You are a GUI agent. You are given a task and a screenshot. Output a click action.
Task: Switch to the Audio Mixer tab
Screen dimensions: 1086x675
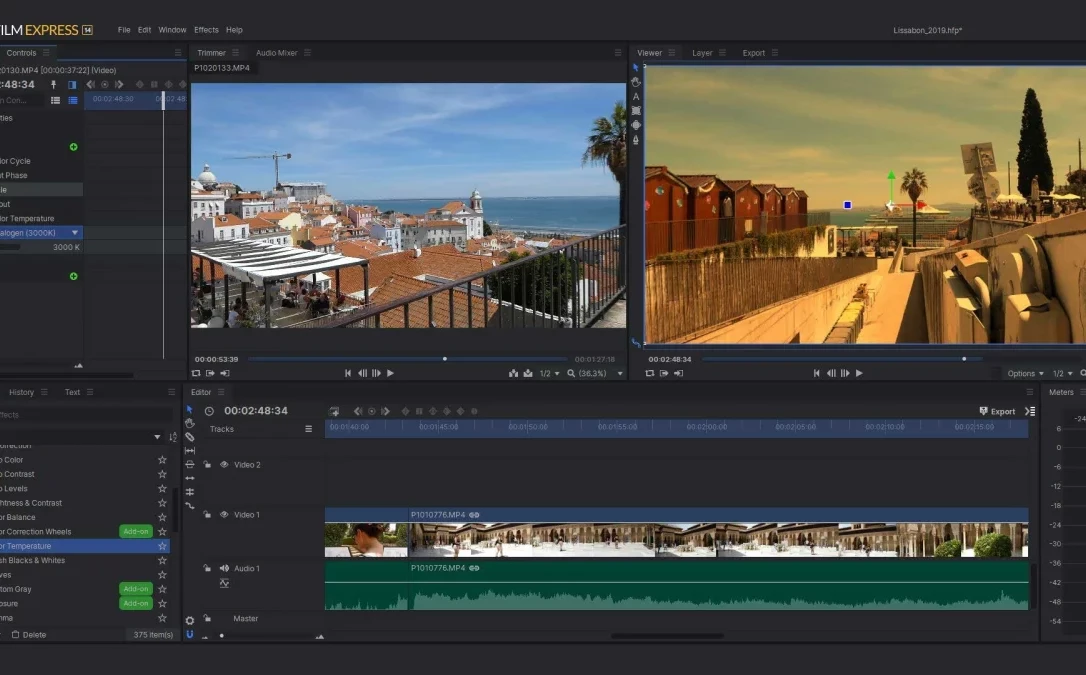pos(276,53)
